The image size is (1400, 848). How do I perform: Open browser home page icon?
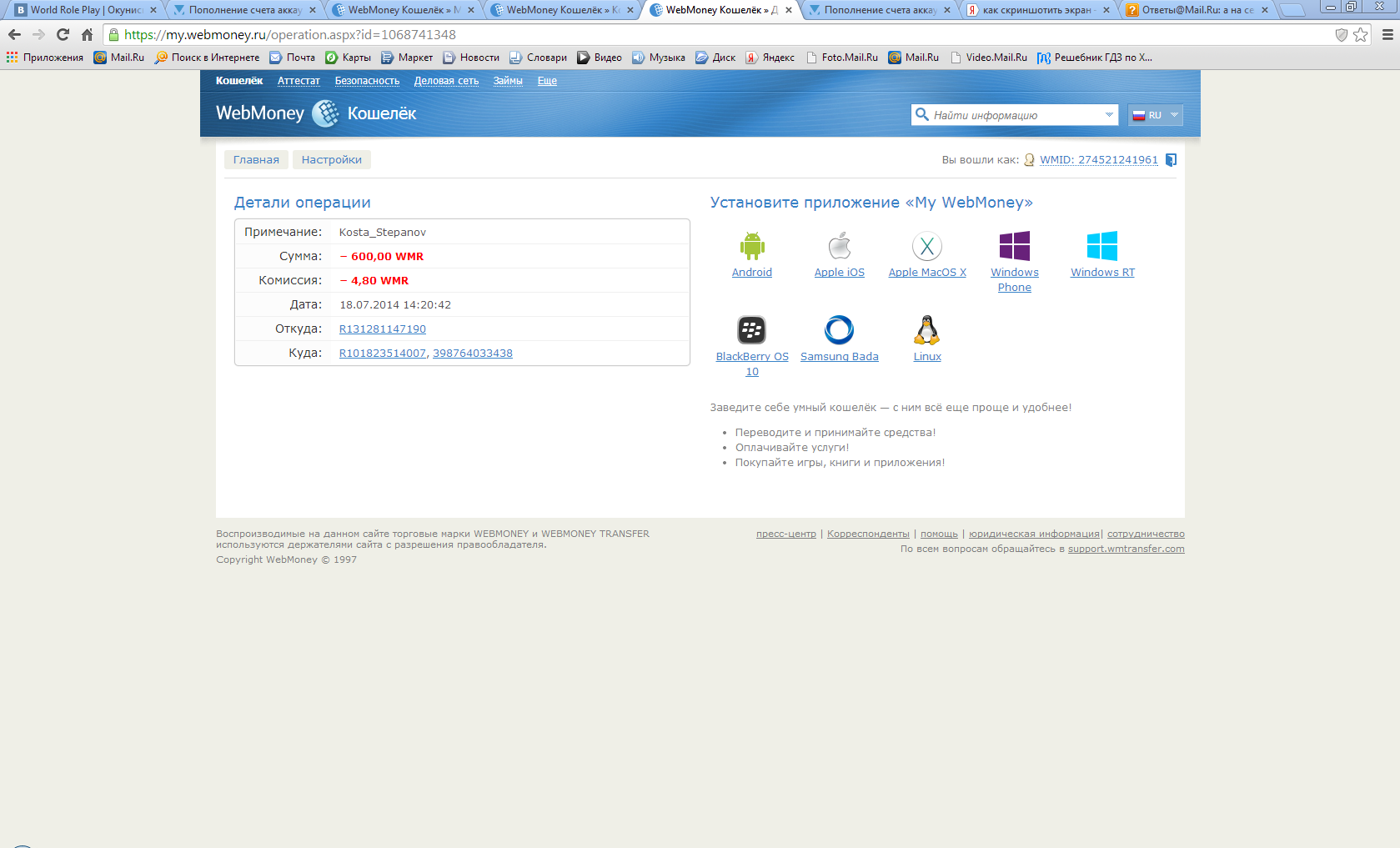click(x=87, y=34)
